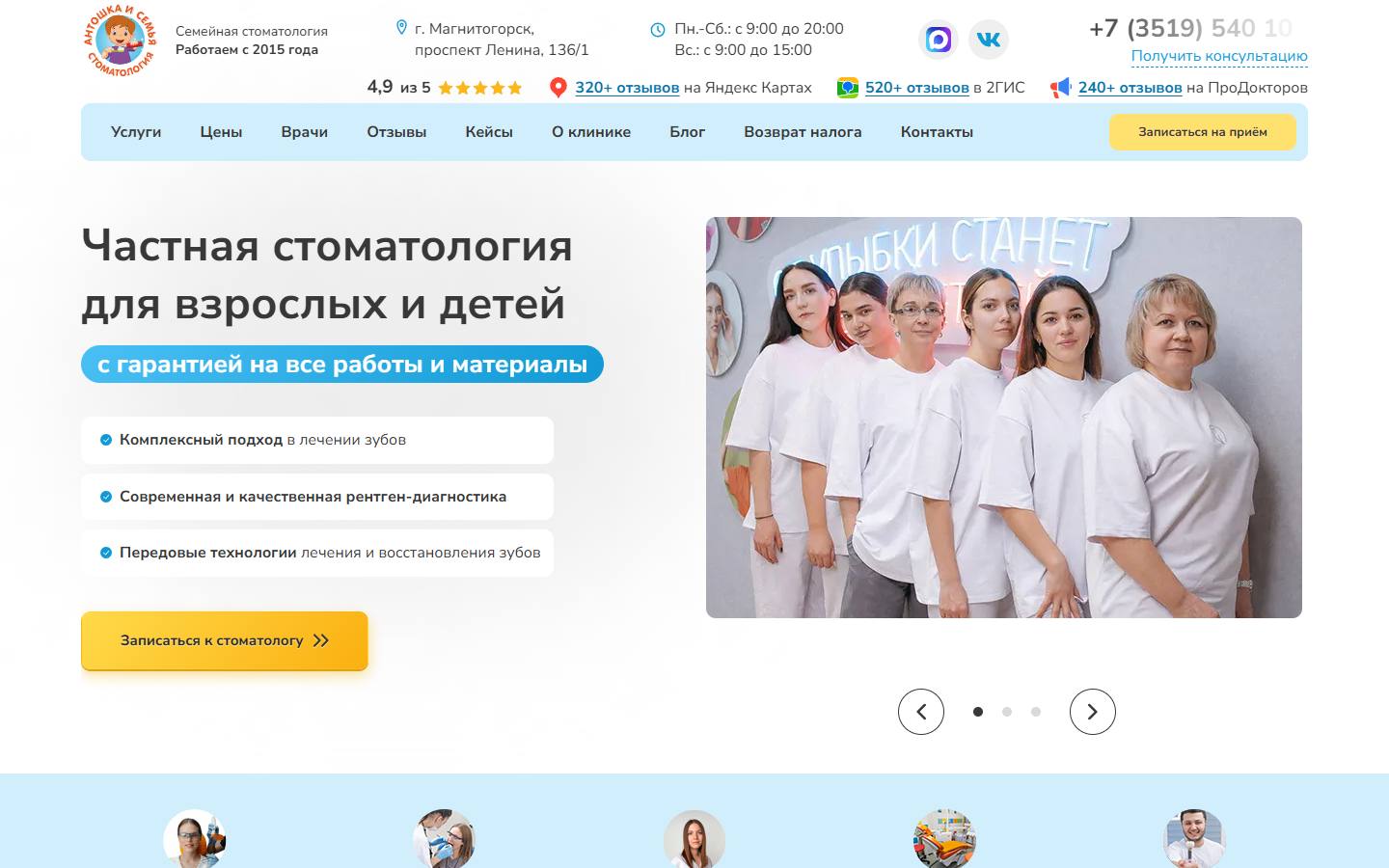Click the Современная и качественная рентген-диагностика item
1389x868 pixels.
[x=317, y=497]
